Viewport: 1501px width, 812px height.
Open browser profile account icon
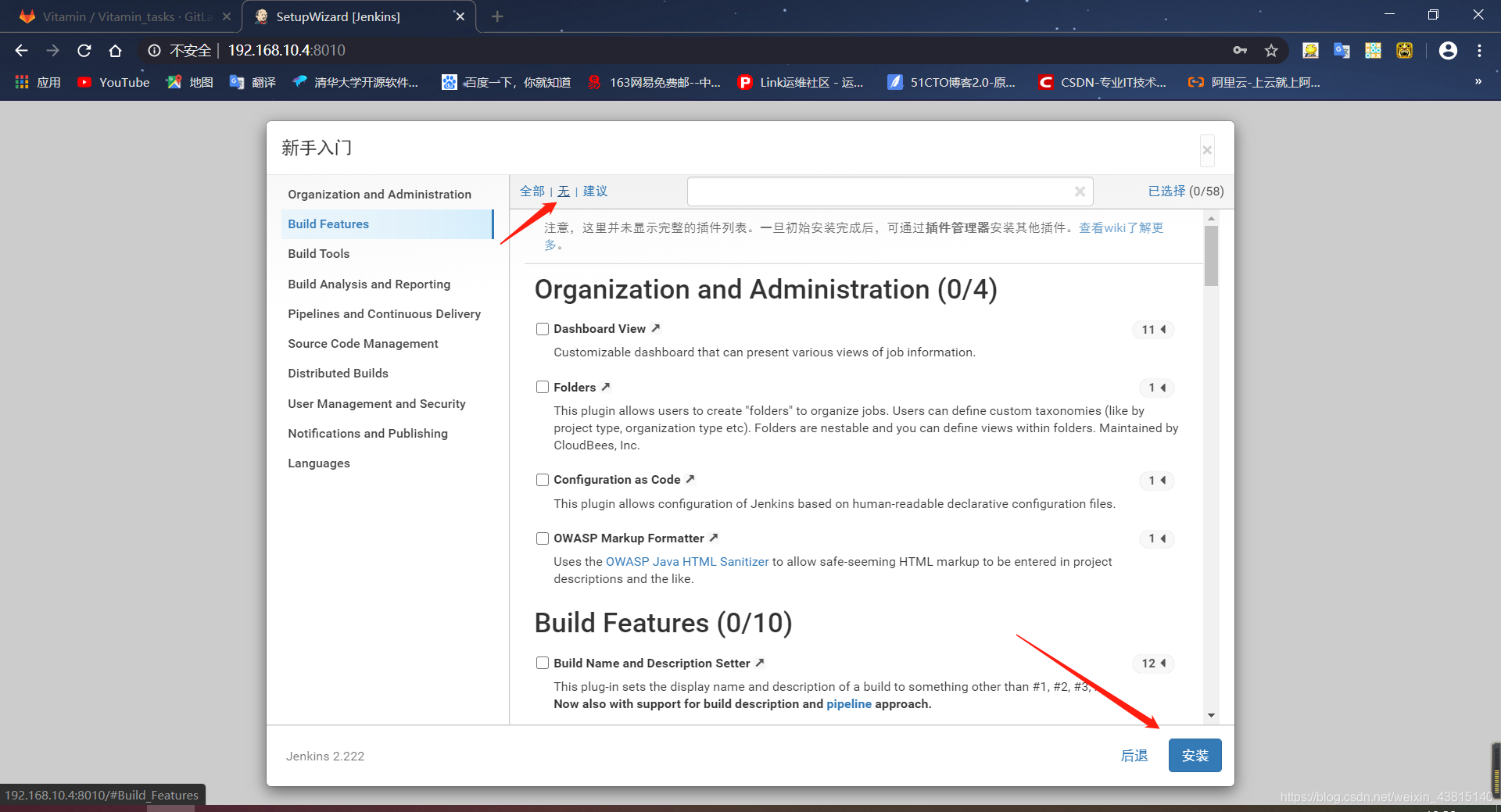coord(1448,51)
